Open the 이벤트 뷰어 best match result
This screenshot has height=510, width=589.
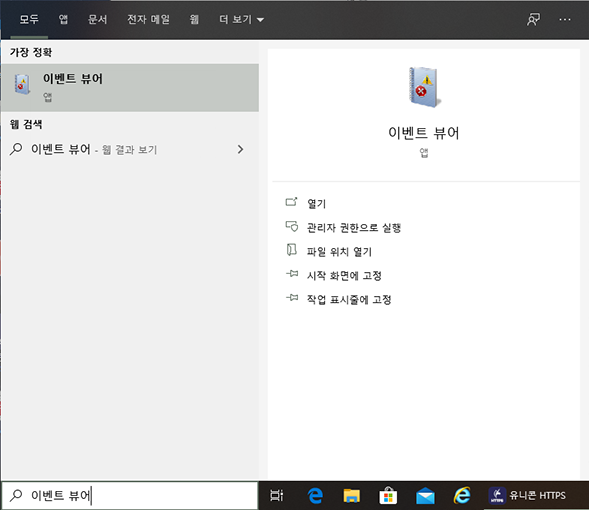(x=130, y=88)
